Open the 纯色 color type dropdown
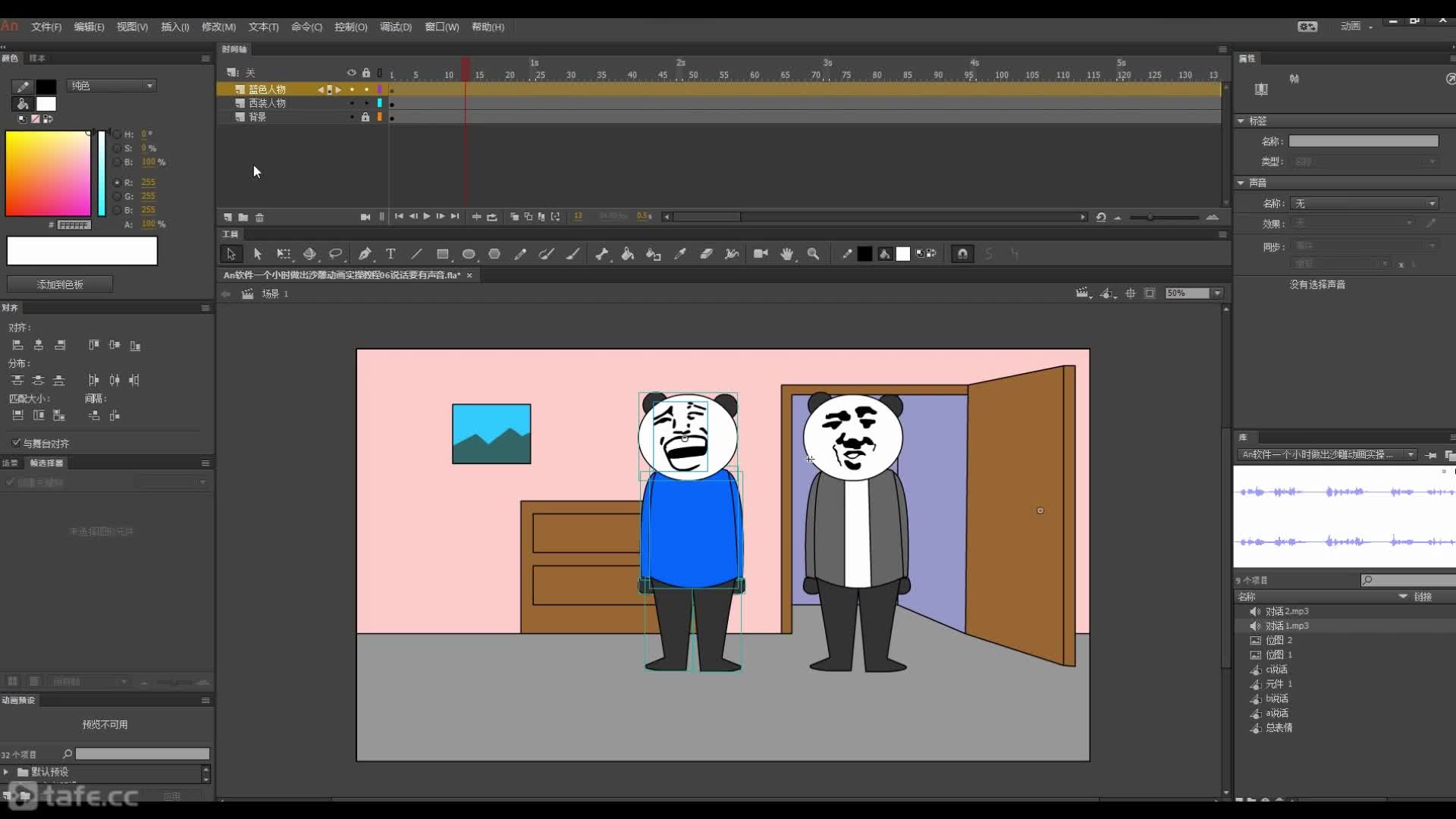 [x=111, y=86]
